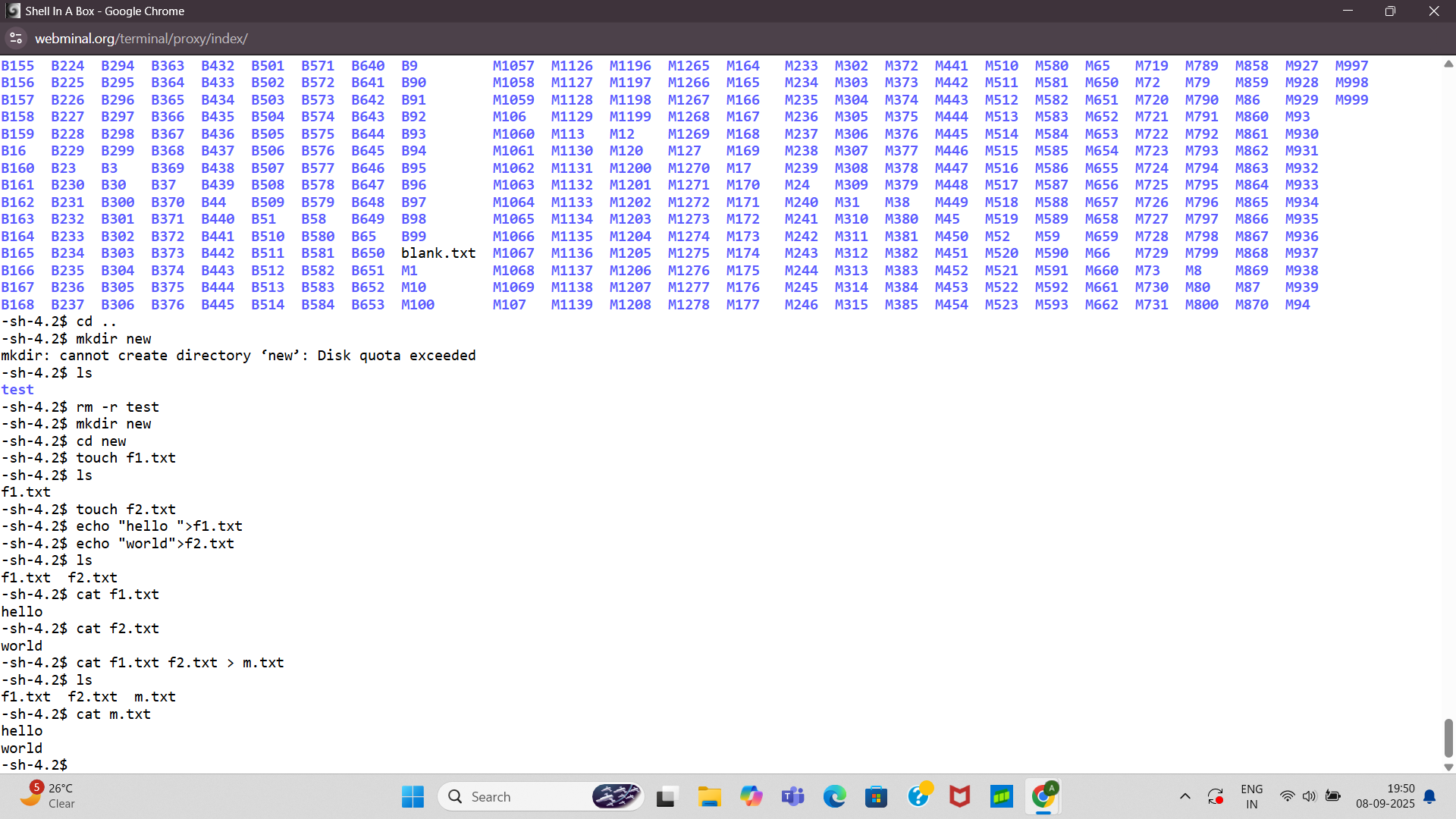Click the site information icon in address bar
This screenshot has width=1456, height=819.
tap(16, 39)
